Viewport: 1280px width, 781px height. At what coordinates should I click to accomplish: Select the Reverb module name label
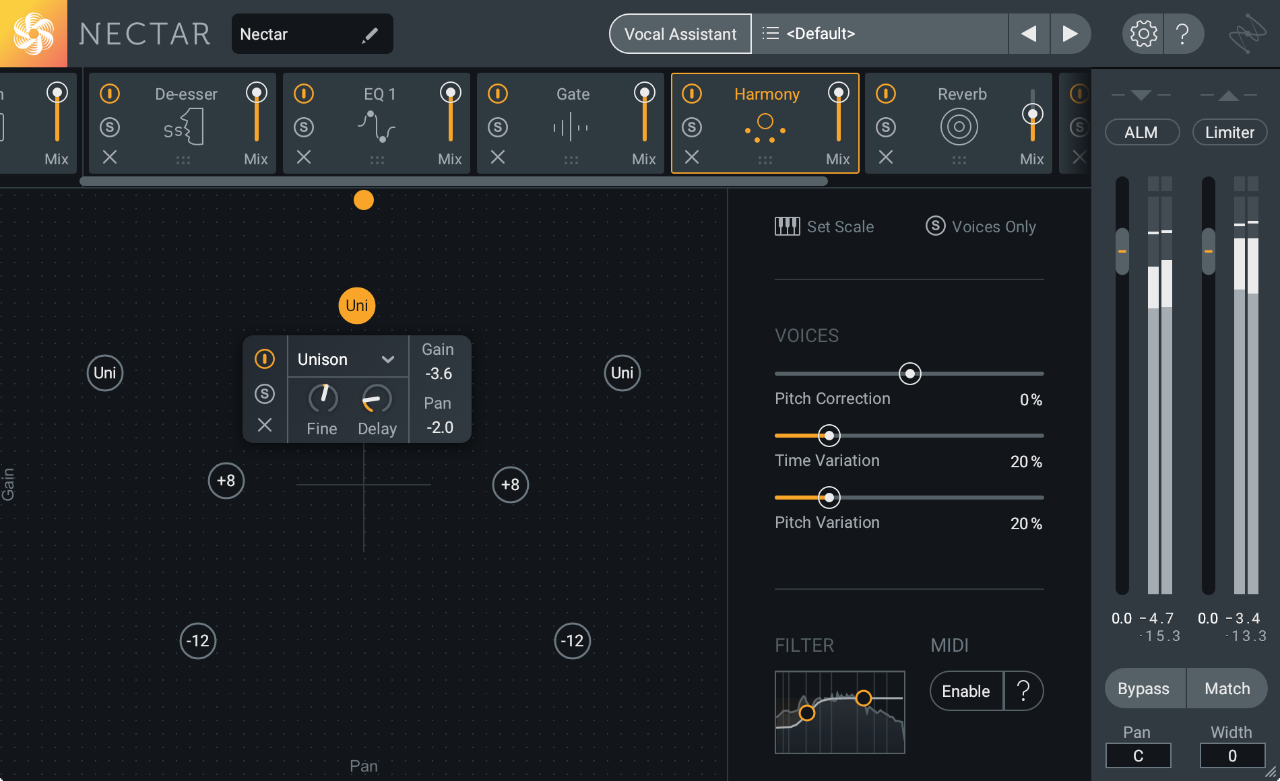coord(962,94)
